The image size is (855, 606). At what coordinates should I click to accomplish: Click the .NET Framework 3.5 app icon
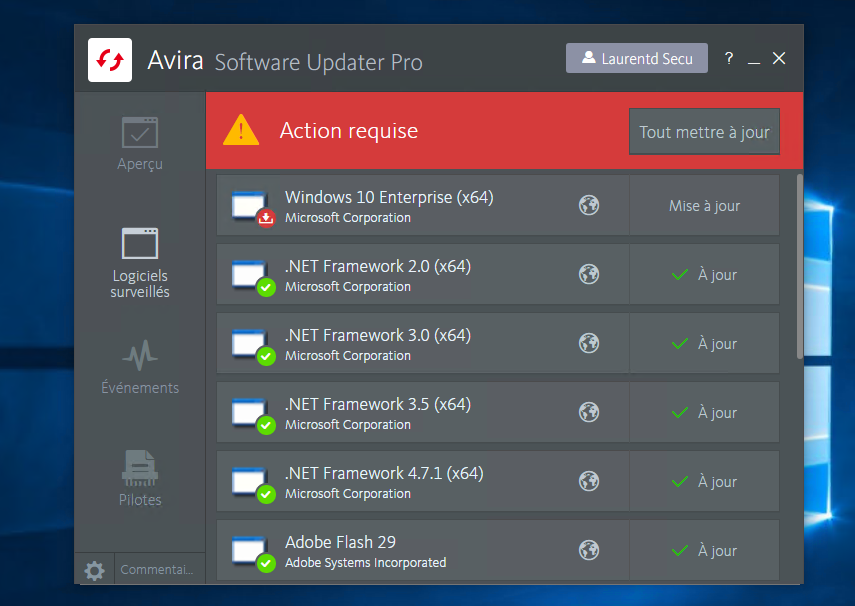252,415
